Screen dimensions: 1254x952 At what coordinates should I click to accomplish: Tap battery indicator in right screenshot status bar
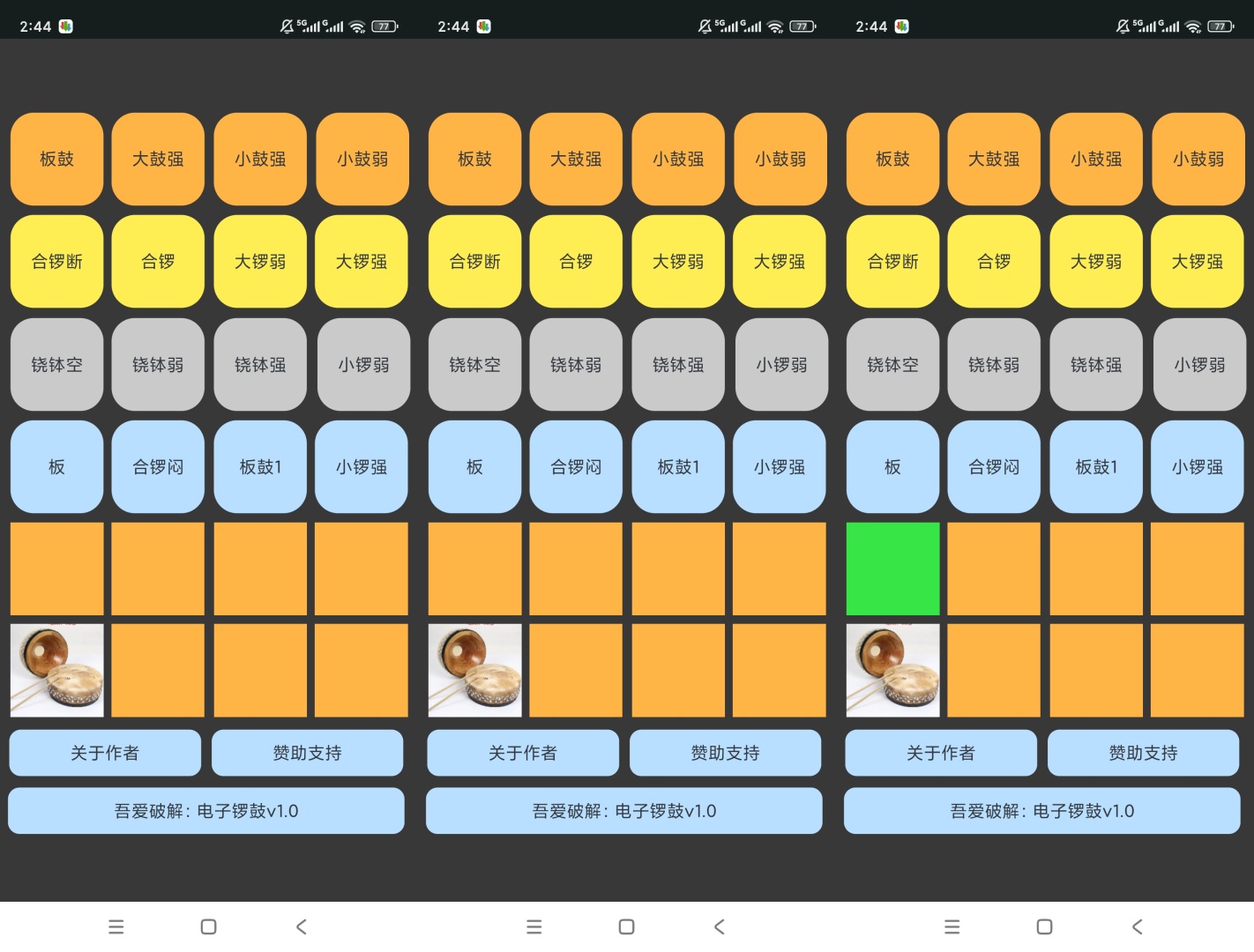click(1220, 26)
